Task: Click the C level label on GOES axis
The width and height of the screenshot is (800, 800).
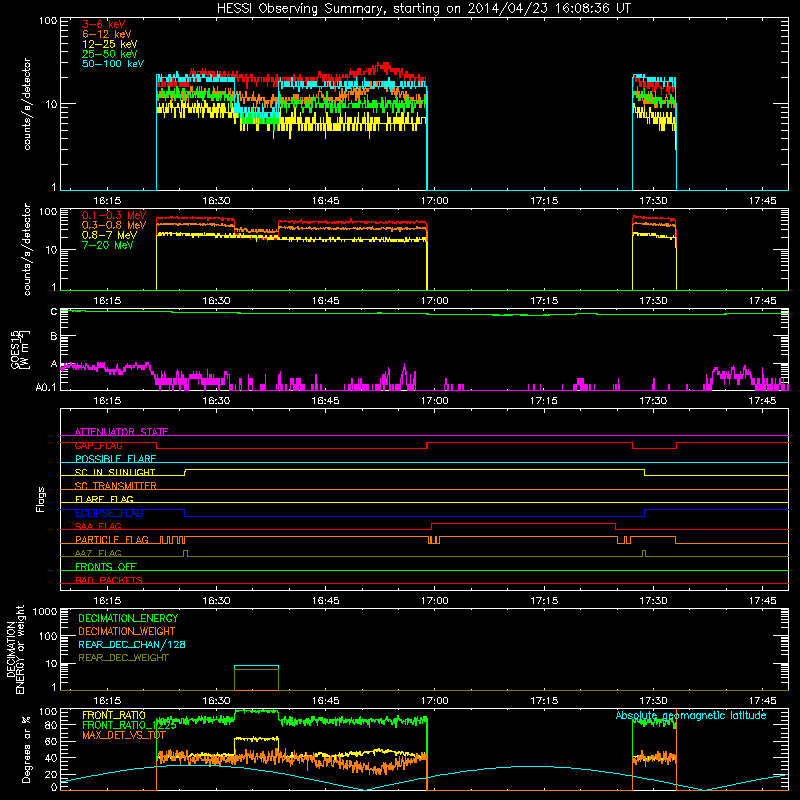Action: tap(54, 311)
